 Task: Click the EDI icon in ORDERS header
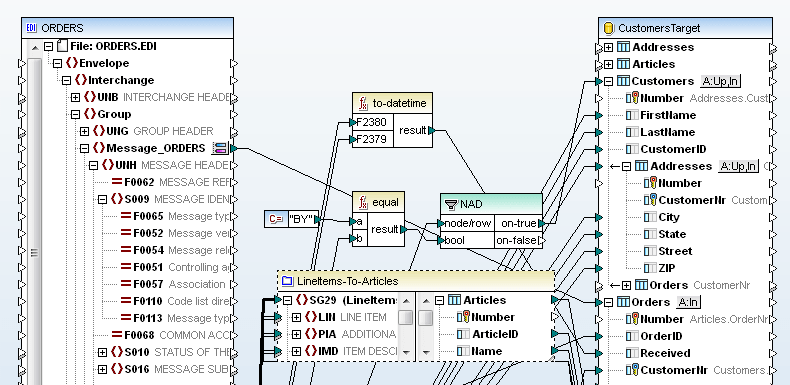click(31, 28)
